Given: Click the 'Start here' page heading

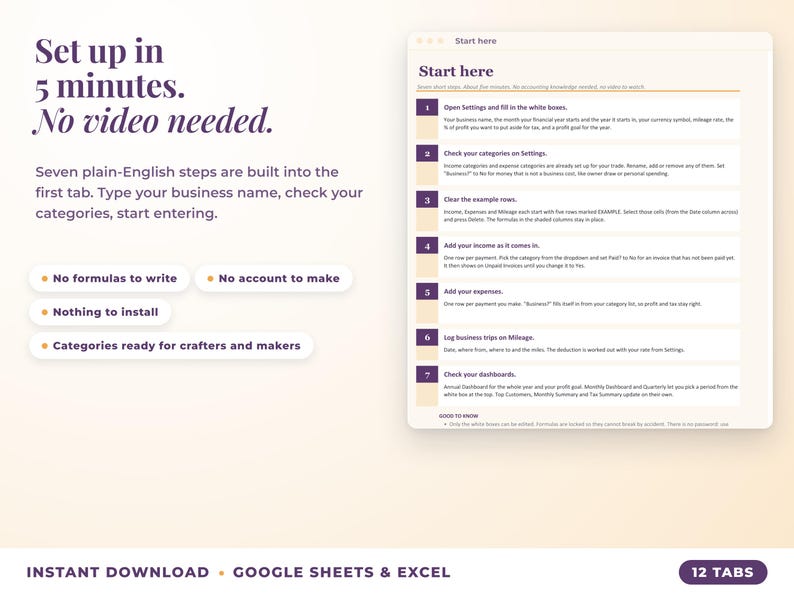Looking at the screenshot, I should (x=456, y=71).
